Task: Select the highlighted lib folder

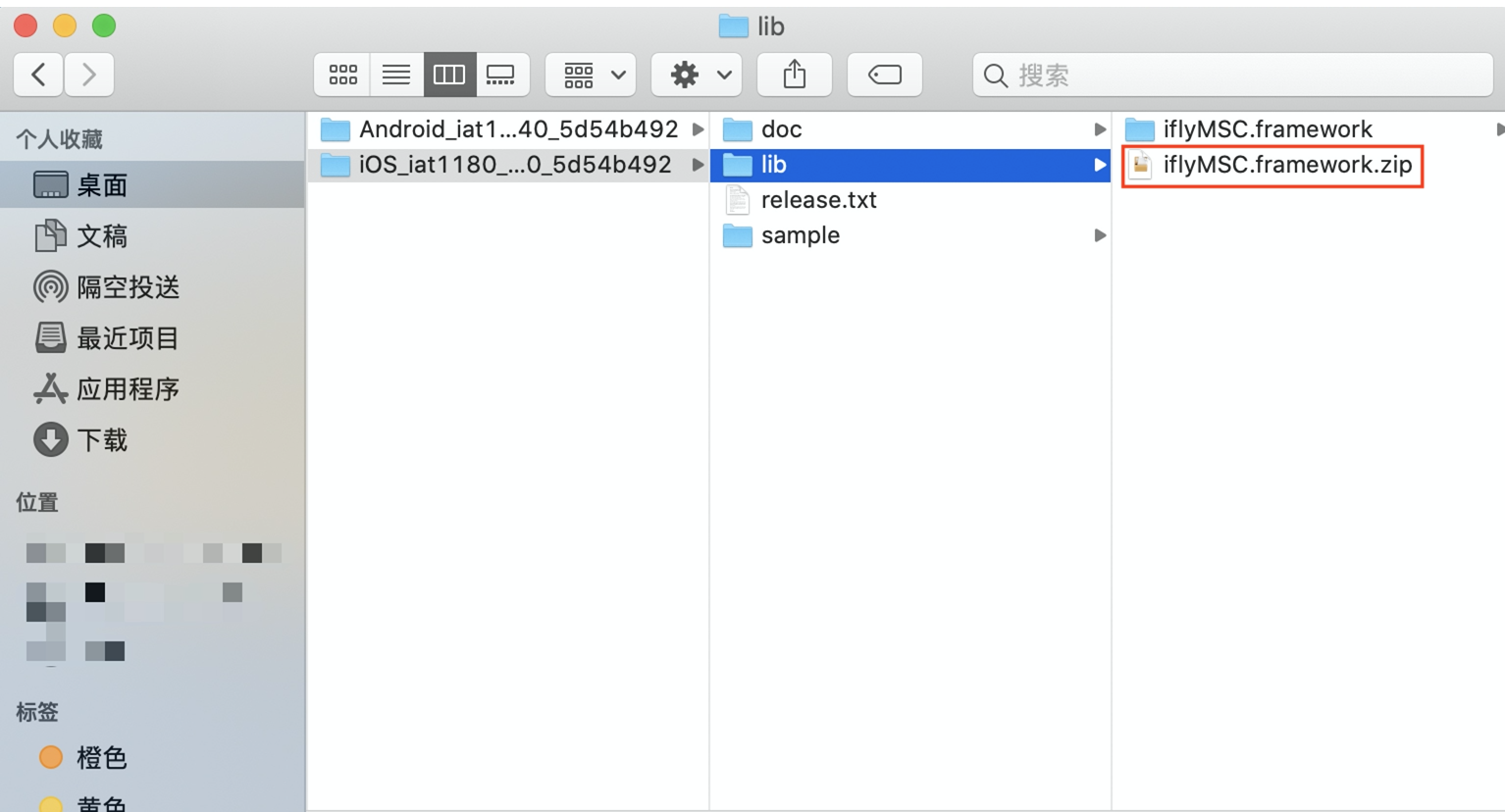Action: pos(910,165)
